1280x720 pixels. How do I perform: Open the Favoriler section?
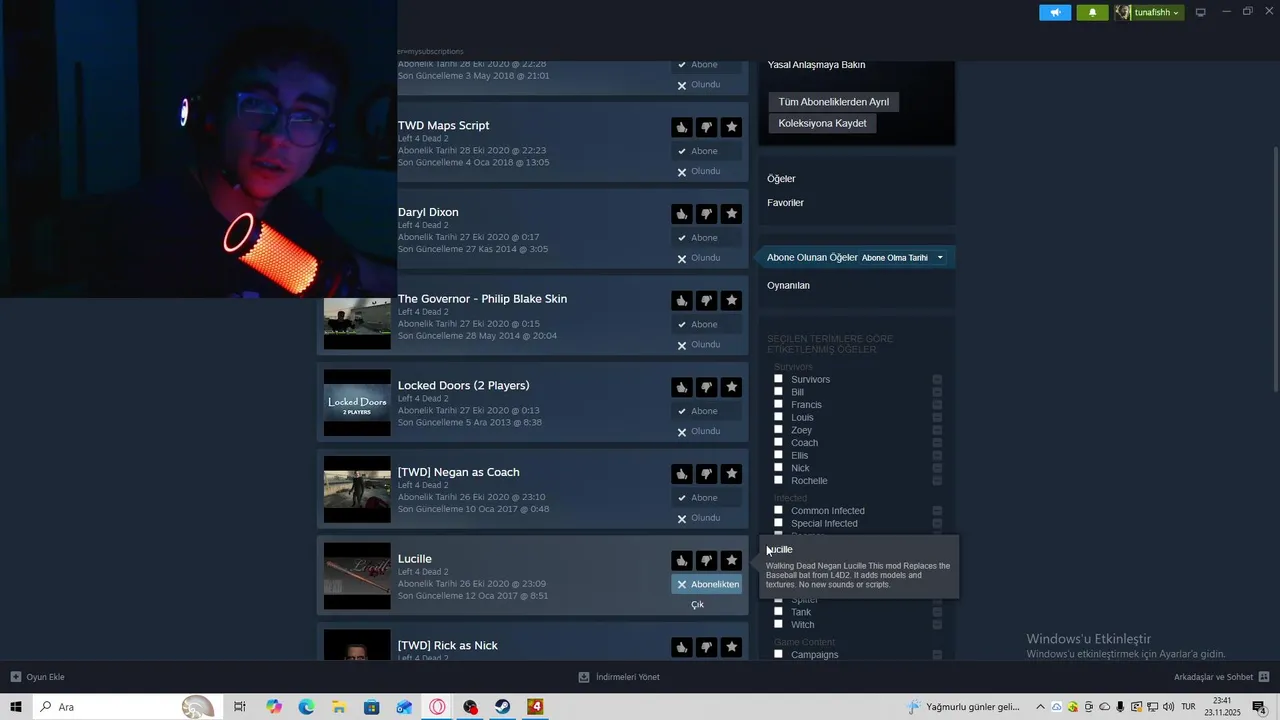tap(785, 203)
